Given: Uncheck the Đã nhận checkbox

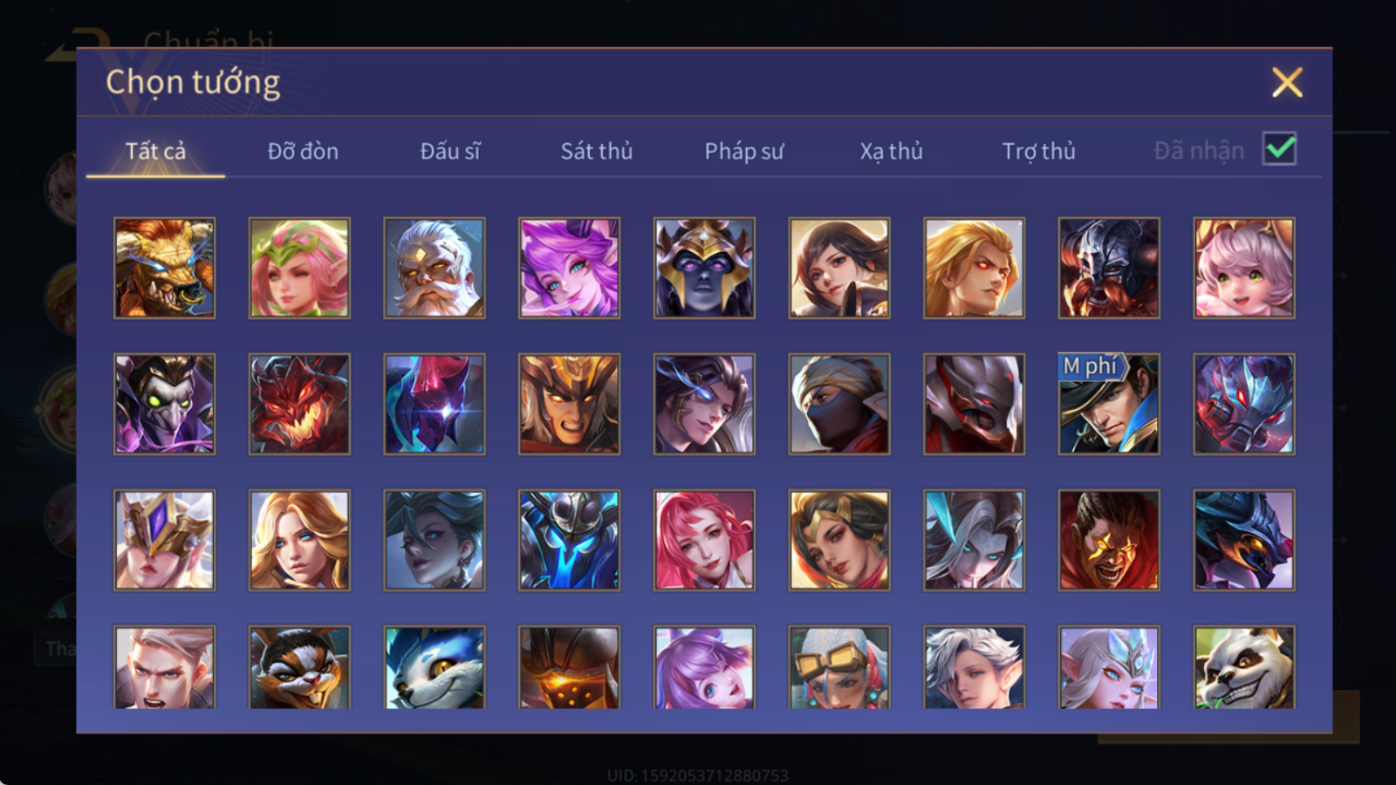Looking at the screenshot, I should click(x=1279, y=149).
